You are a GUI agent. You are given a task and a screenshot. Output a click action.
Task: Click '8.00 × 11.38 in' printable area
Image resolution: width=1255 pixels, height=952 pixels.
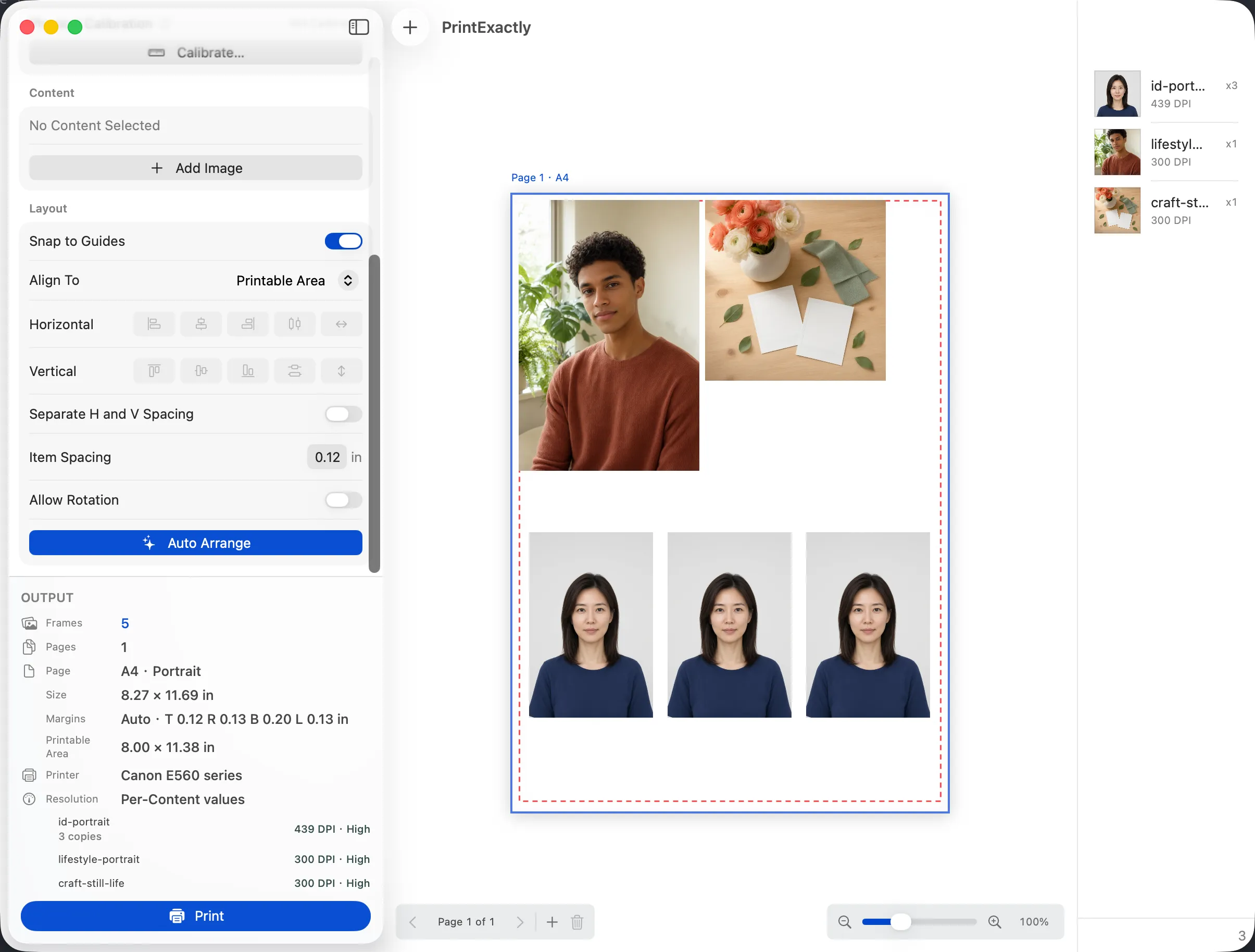tap(167, 747)
